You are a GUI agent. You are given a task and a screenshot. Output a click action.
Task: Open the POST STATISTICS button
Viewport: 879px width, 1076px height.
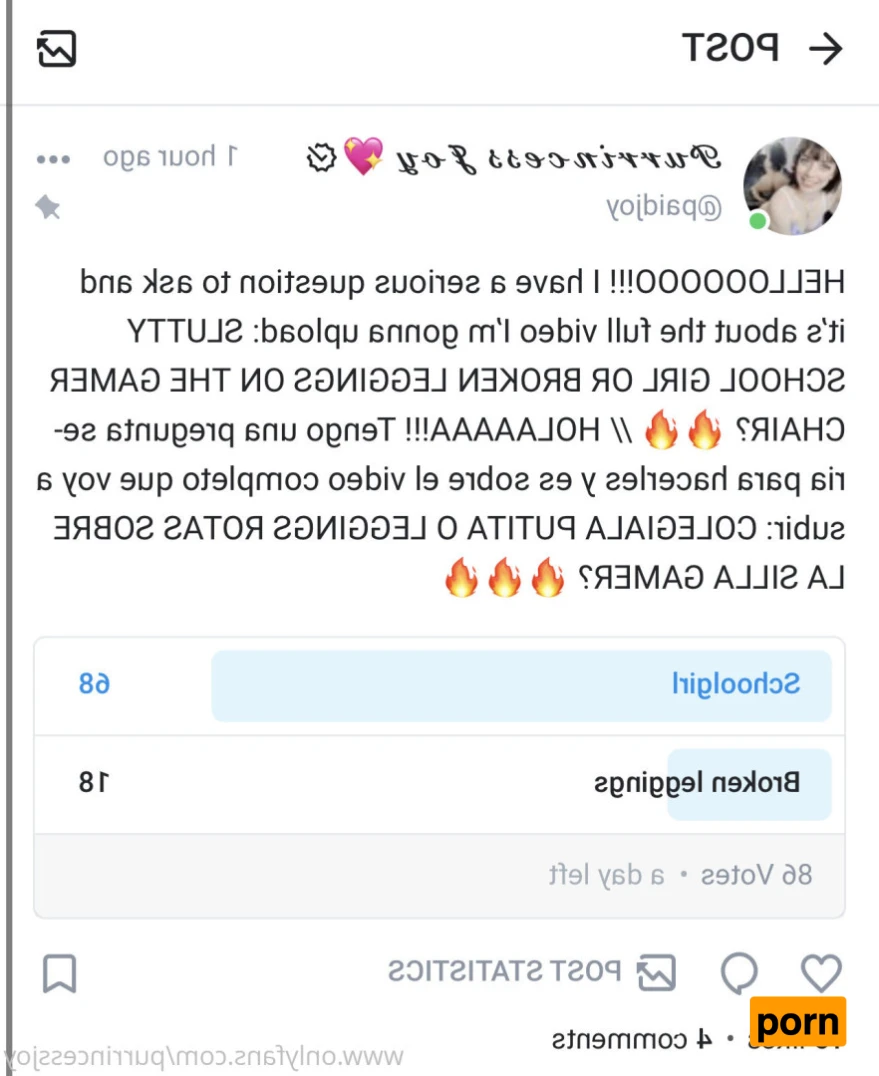pos(504,971)
